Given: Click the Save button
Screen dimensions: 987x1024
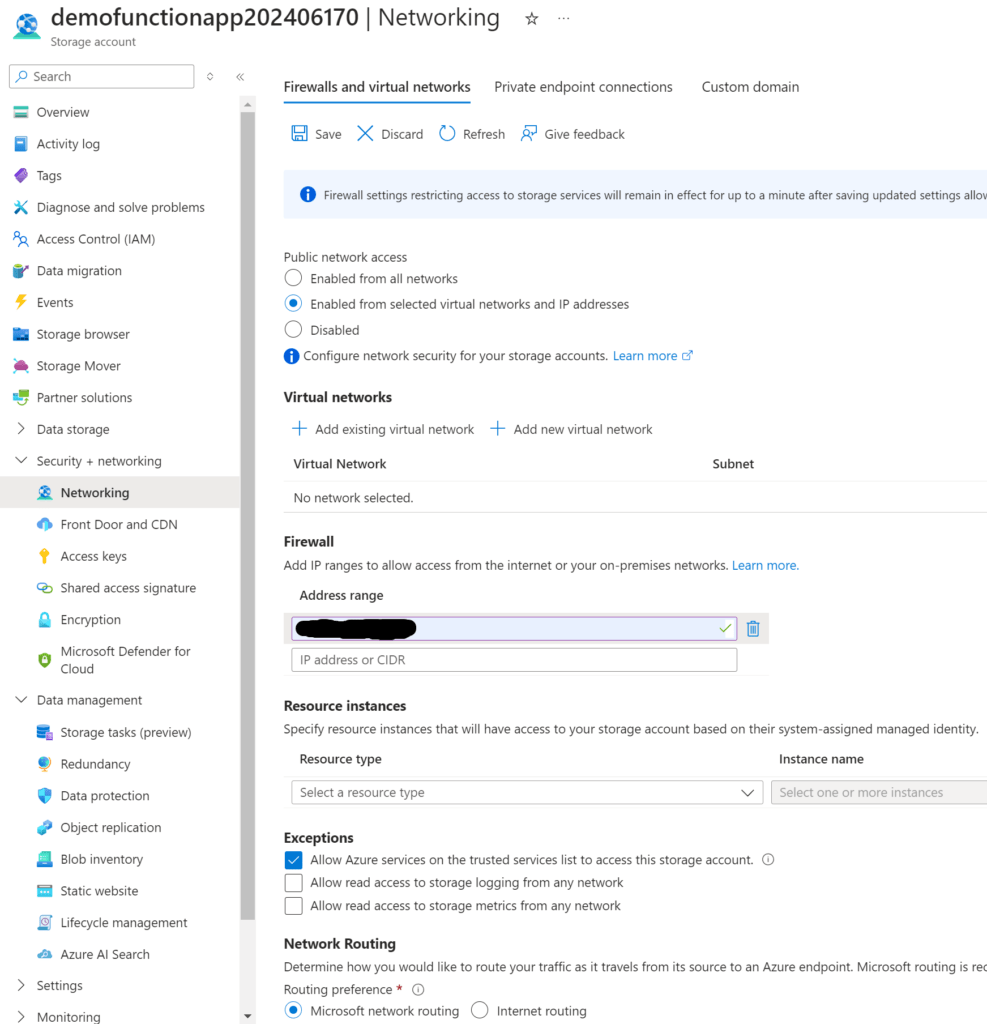Looking at the screenshot, I should (315, 133).
